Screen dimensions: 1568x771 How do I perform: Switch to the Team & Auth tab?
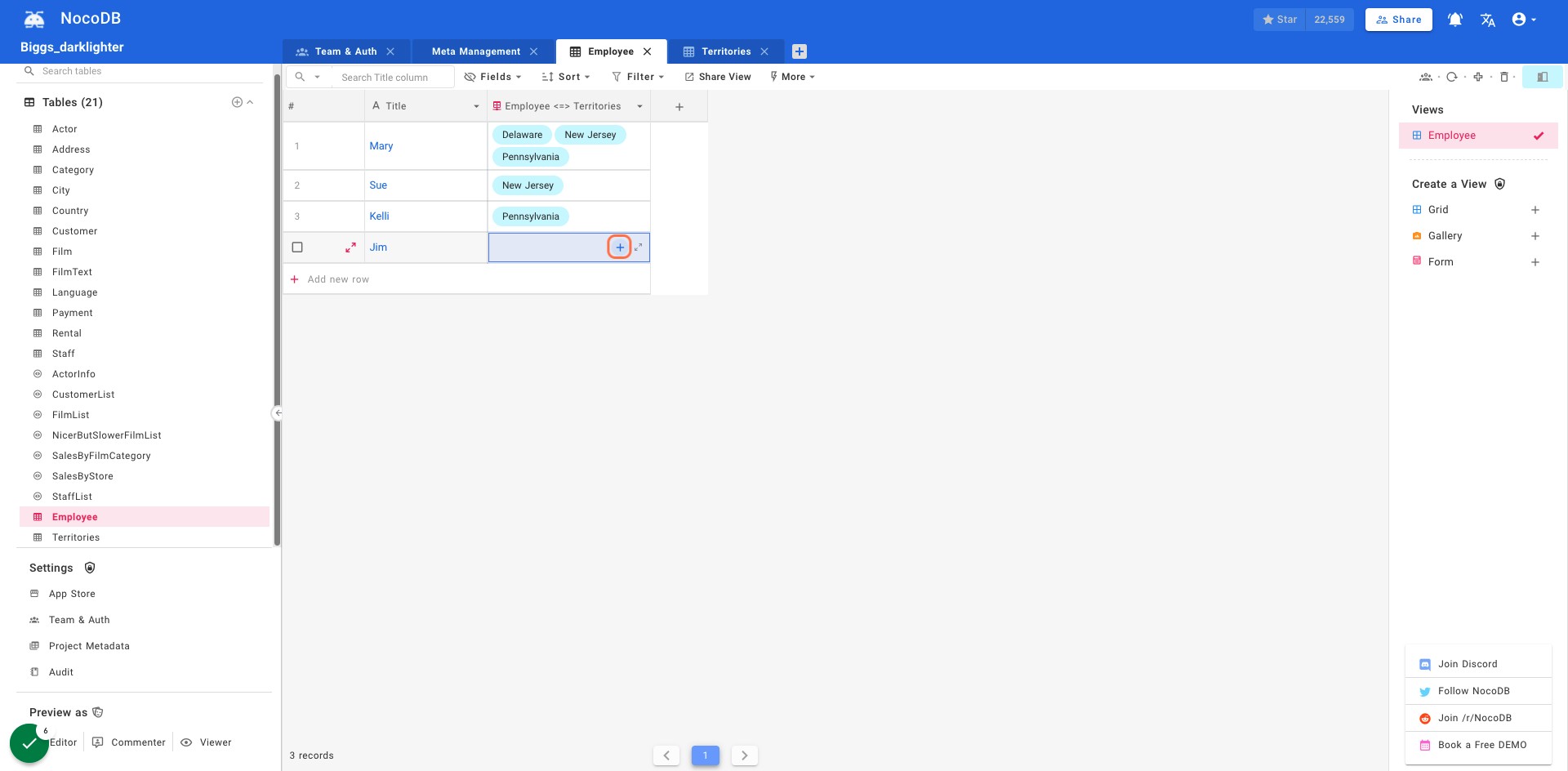[x=345, y=51]
